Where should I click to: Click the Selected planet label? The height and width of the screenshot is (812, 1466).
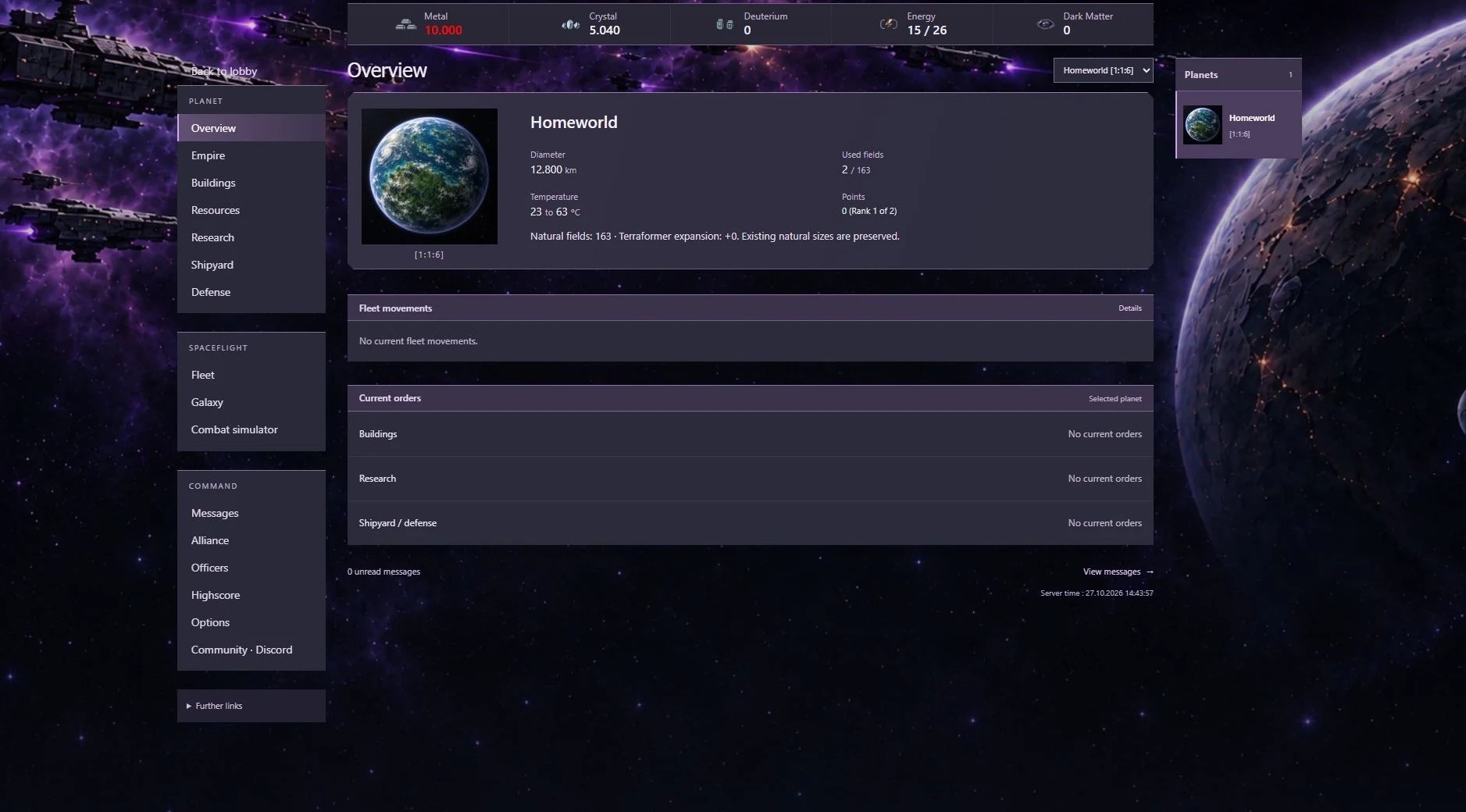pyautogui.click(x=1115, y=399)
